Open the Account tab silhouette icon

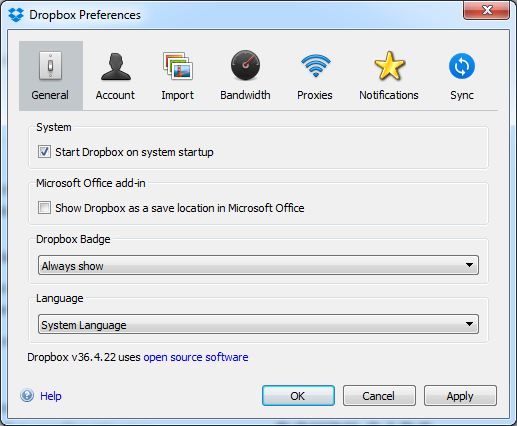tap(116, 66)
